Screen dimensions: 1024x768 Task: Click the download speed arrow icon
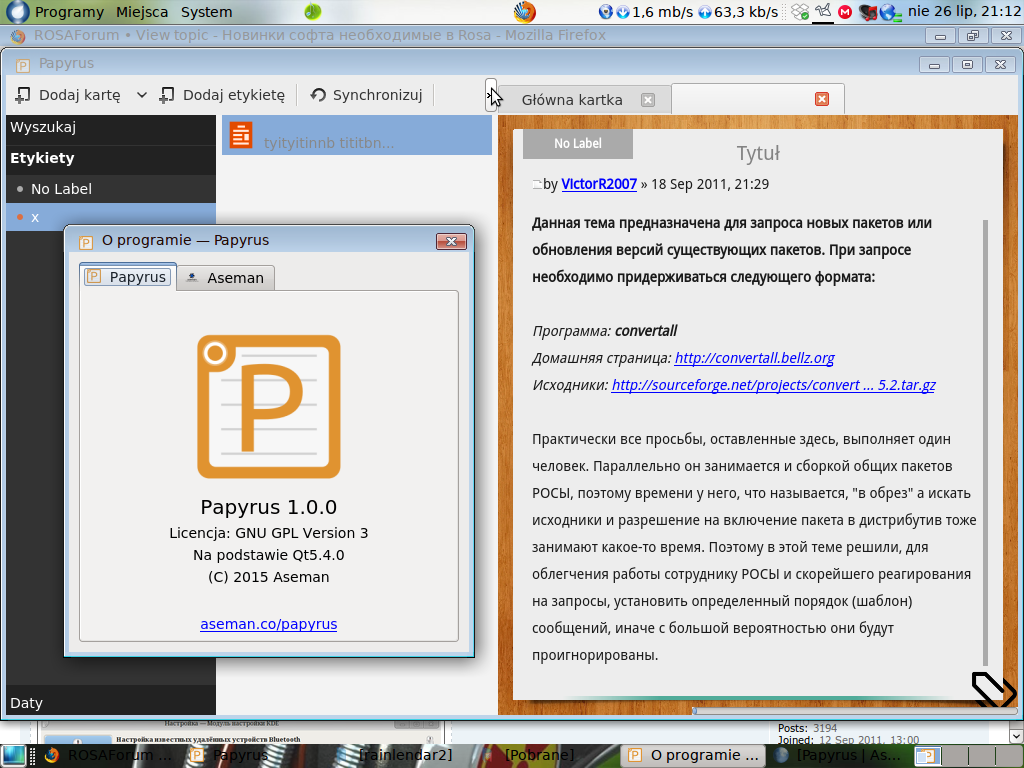click(622, 12)
